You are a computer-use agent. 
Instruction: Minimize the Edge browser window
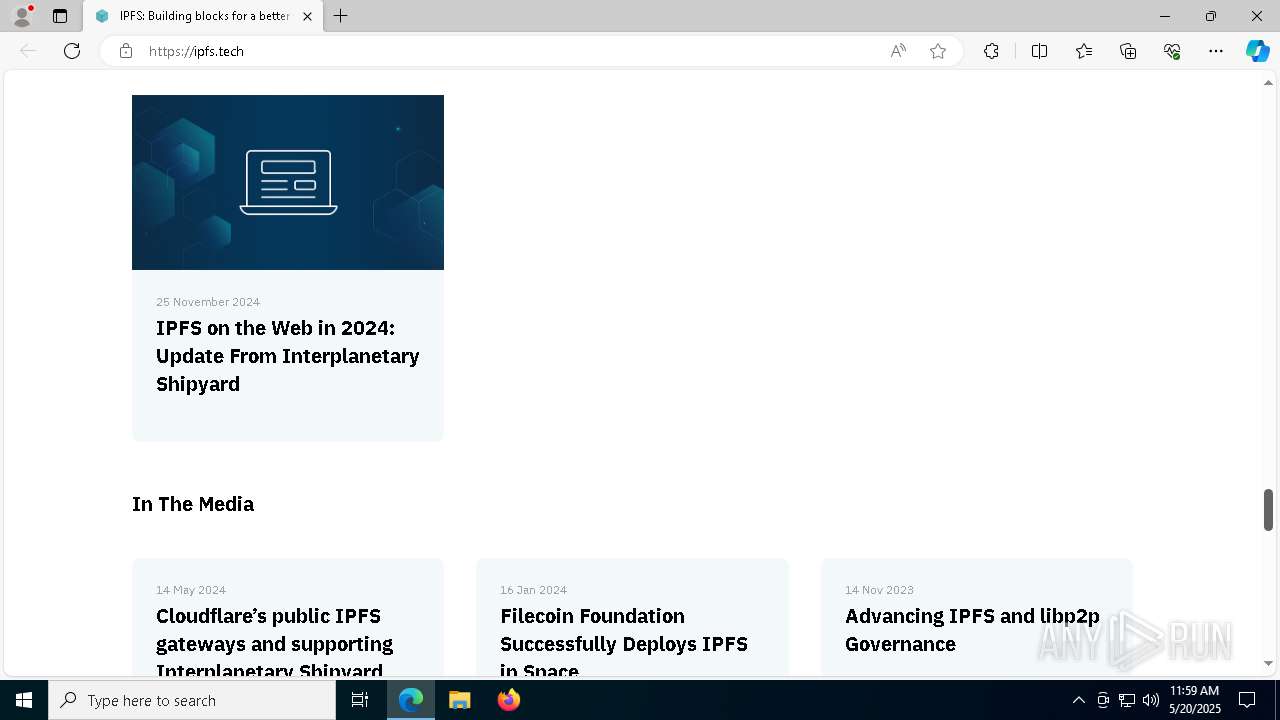point(1165,16)
